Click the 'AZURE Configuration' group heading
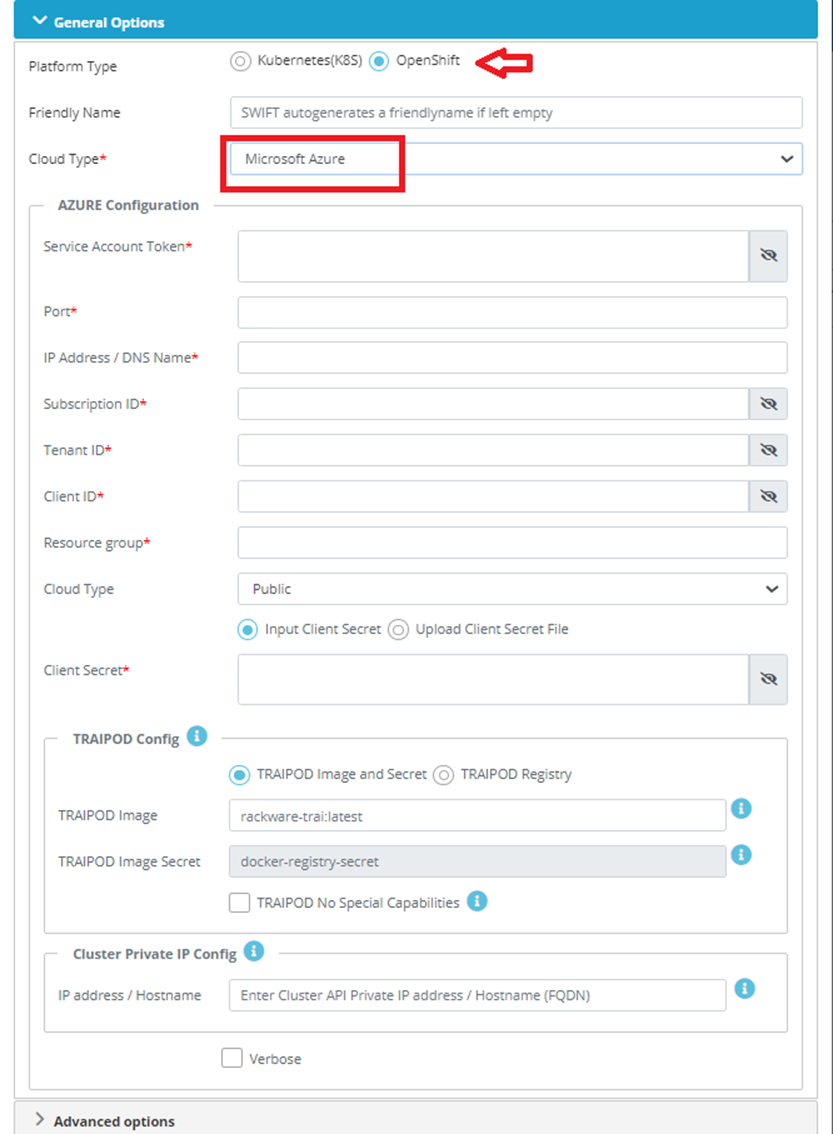This screenshot has height=1134, width=833. (x=128, y=205)
